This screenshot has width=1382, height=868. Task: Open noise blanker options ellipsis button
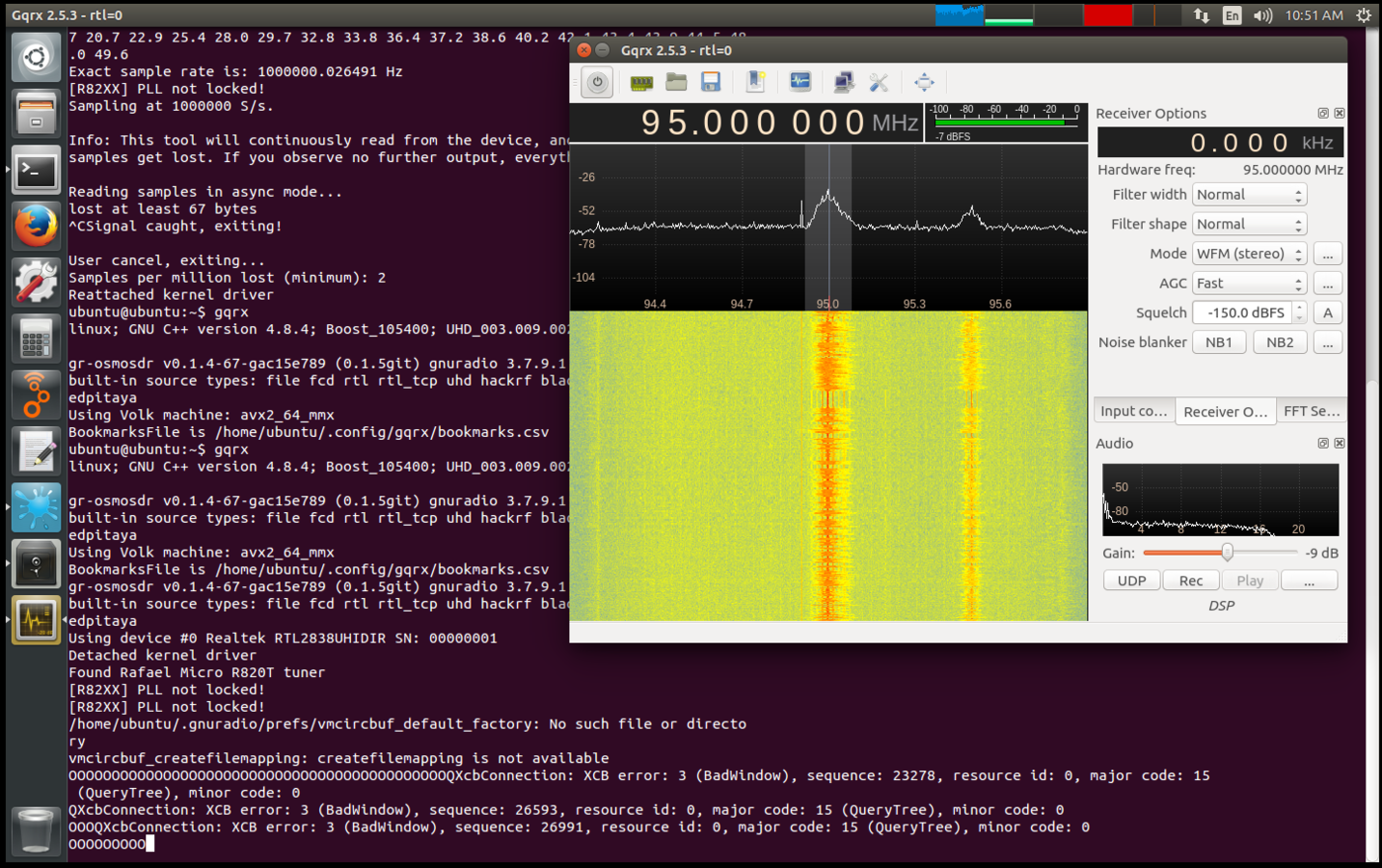[x=1328, y=342]
